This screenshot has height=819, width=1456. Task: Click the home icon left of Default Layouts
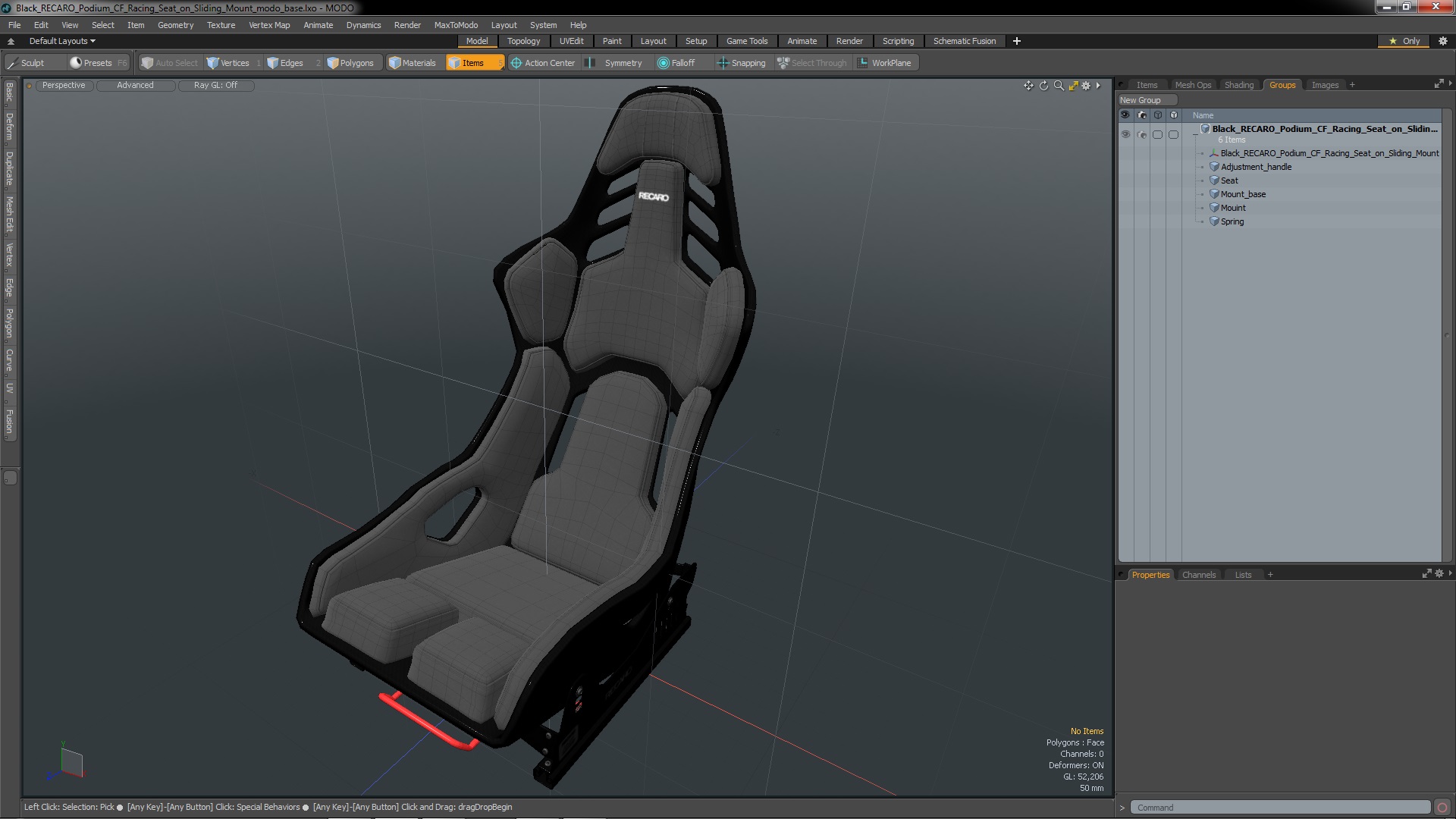coord(11,41)
